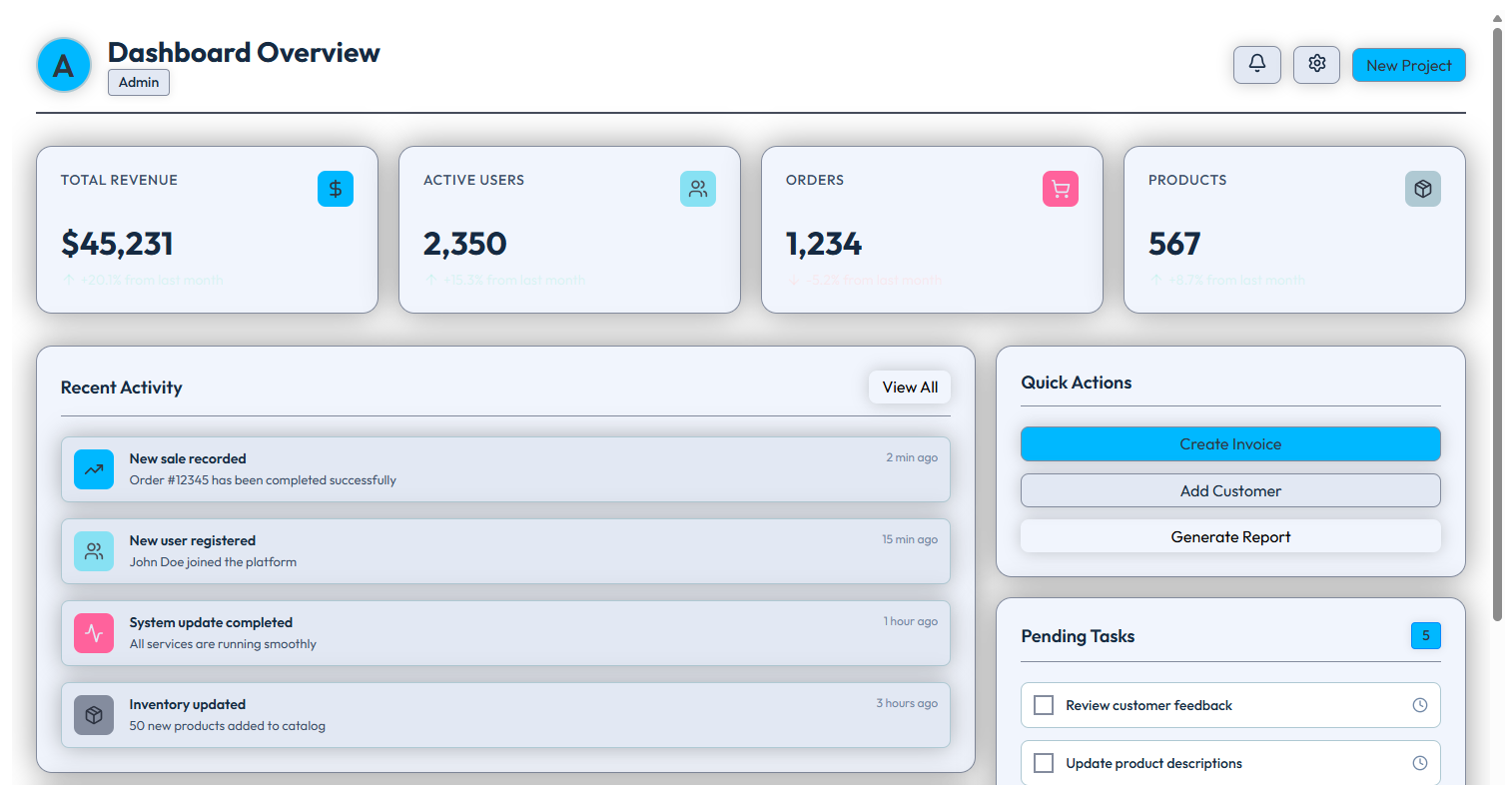Click the trending arrow icon for New sale
Viewport: 1512px width, 785px height.
coord(94,469)
